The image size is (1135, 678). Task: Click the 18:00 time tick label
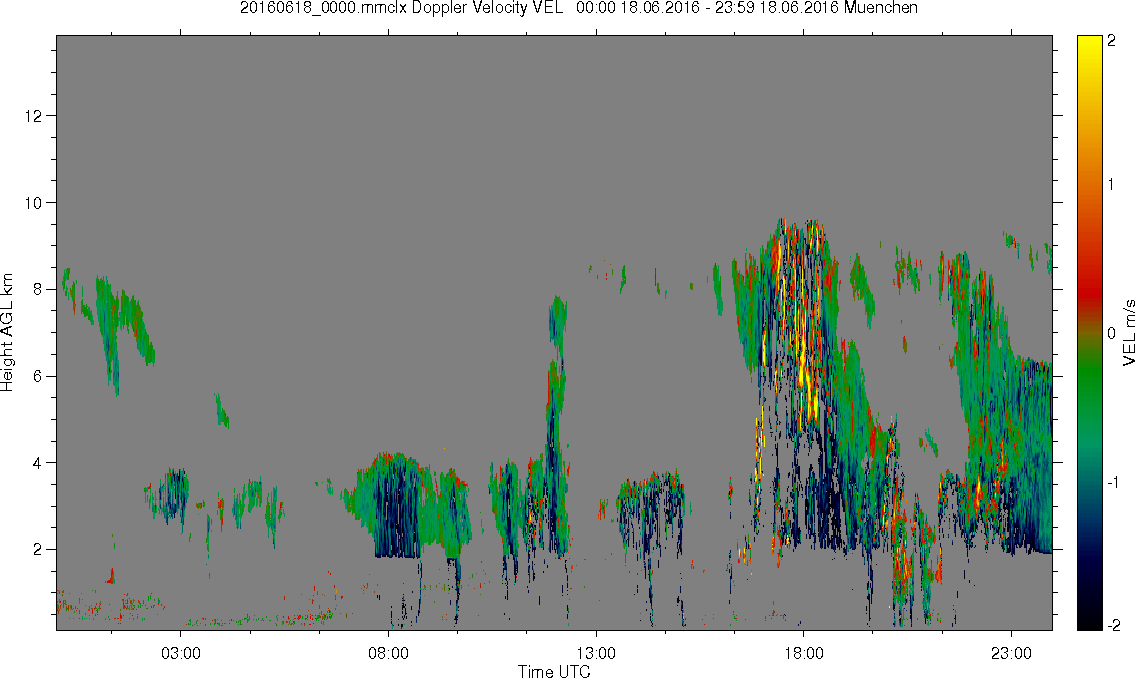[803, 653]
